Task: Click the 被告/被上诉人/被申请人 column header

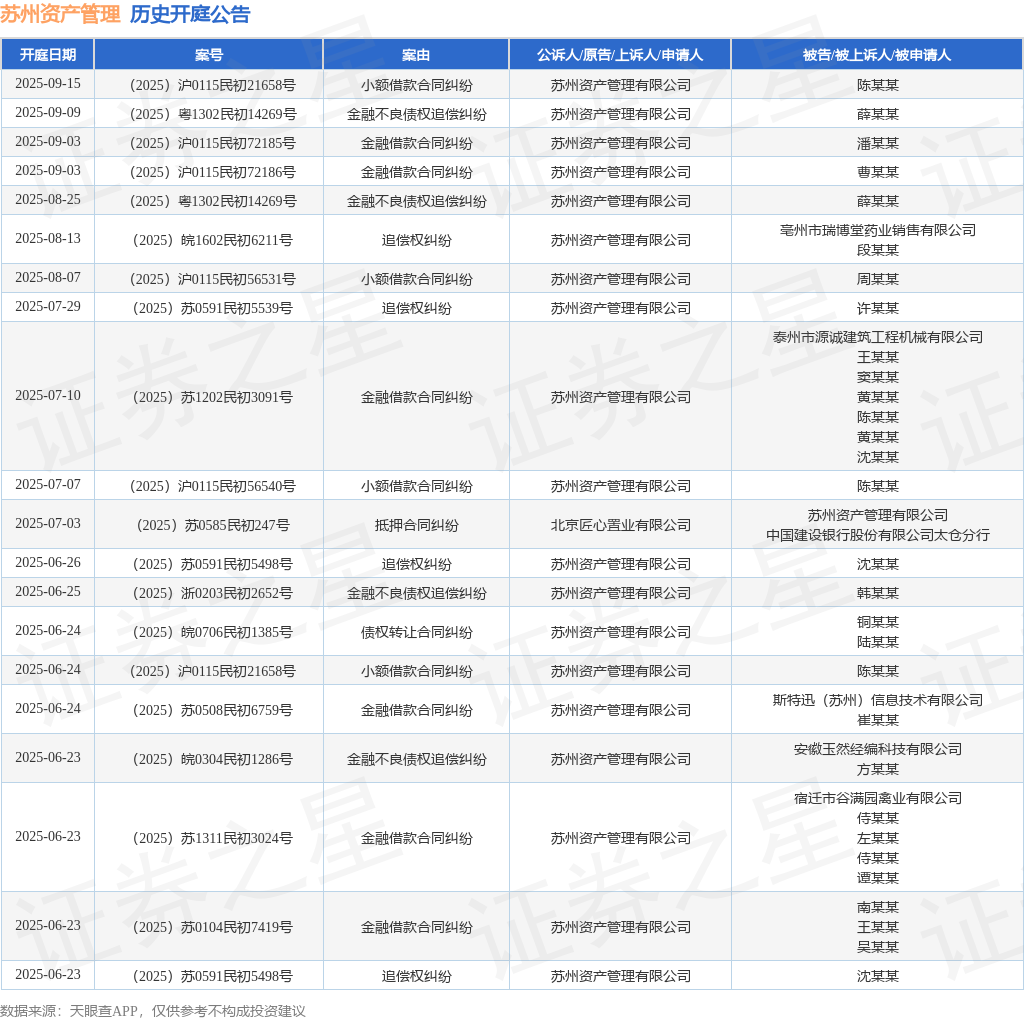Action: pos(877,55)
